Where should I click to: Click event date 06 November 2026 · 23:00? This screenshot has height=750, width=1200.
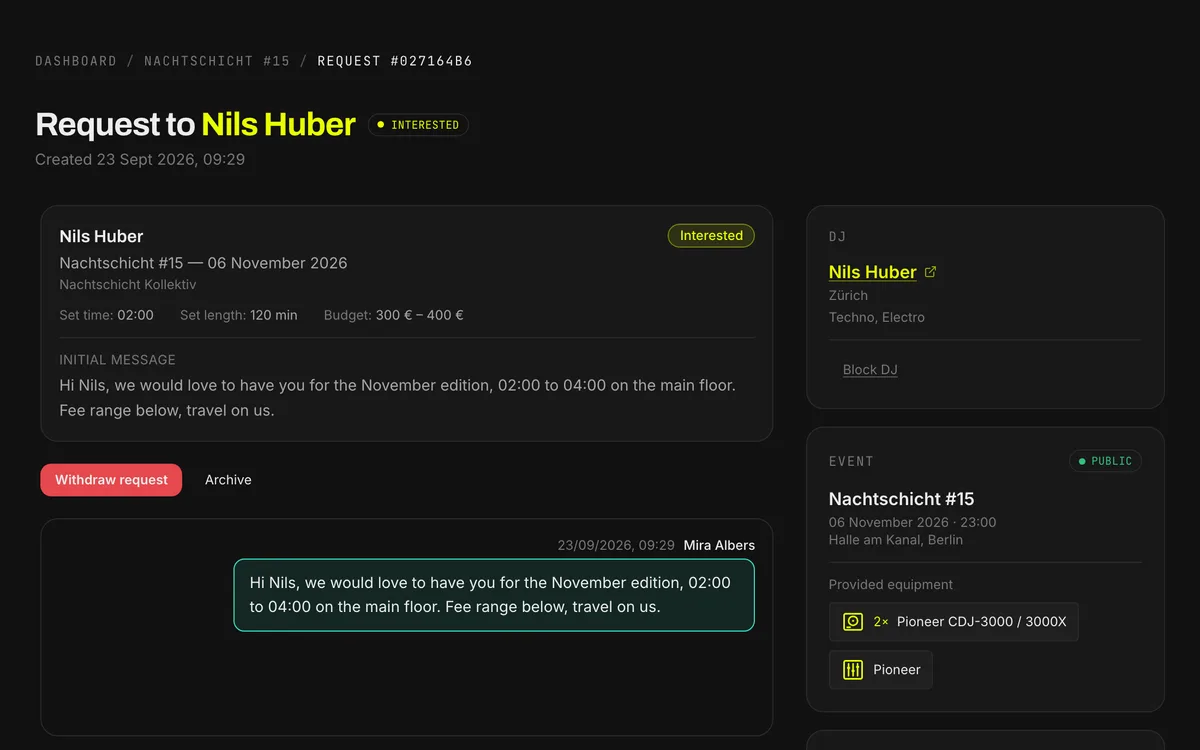(912, 522)
